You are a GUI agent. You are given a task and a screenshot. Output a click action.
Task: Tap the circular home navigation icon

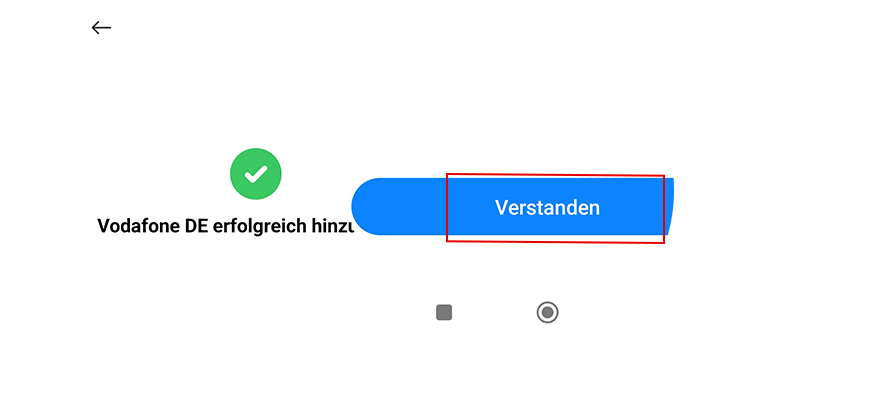pos(547,312)
